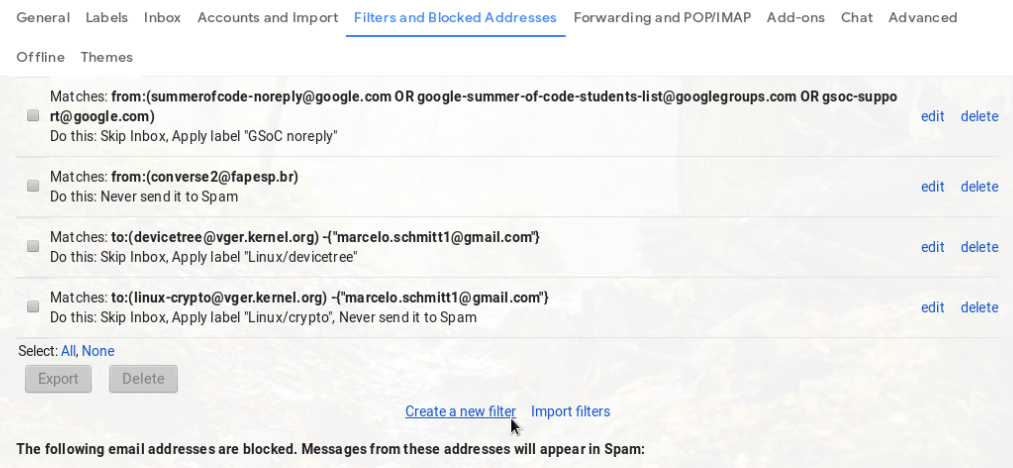Switch to the Themes tab

pyautogui.click(x=107, y=57)
